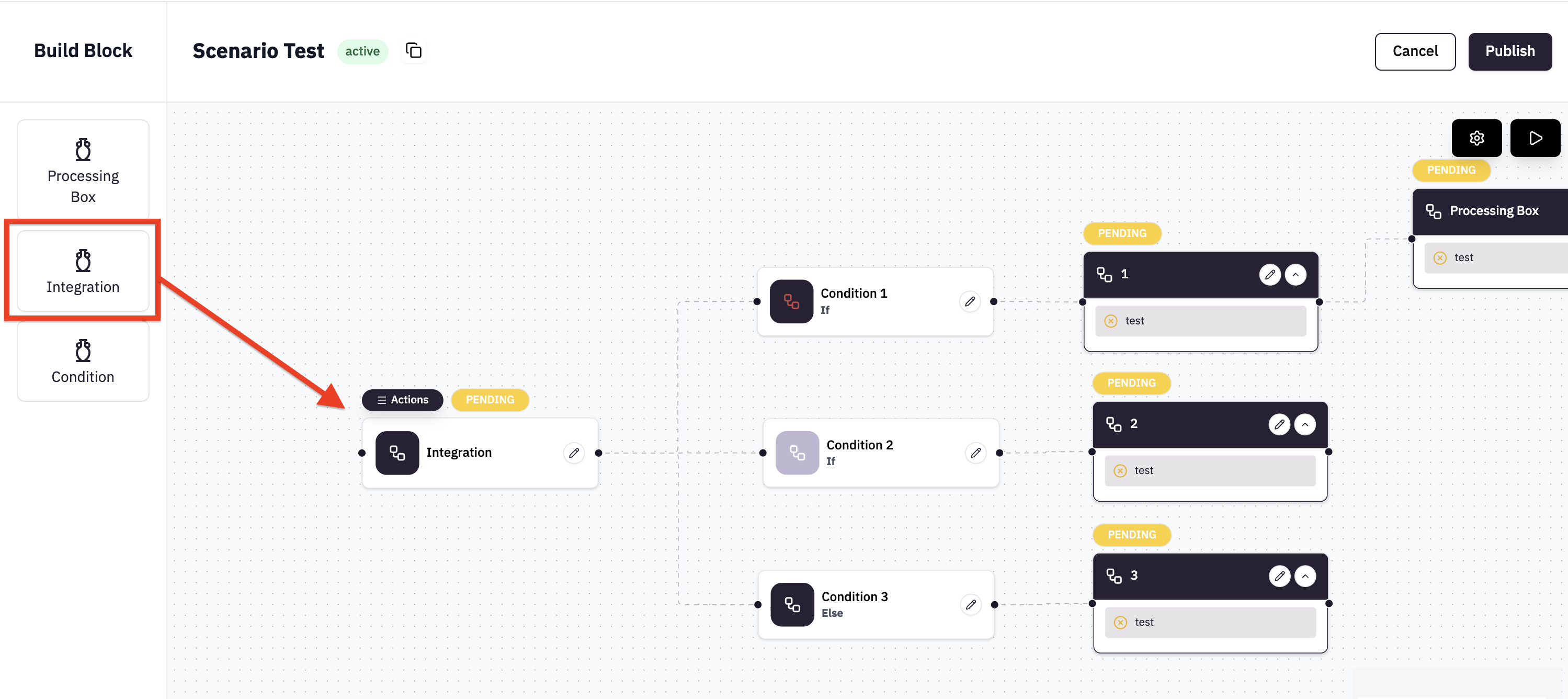Publish the scenario

point(1509,51)
